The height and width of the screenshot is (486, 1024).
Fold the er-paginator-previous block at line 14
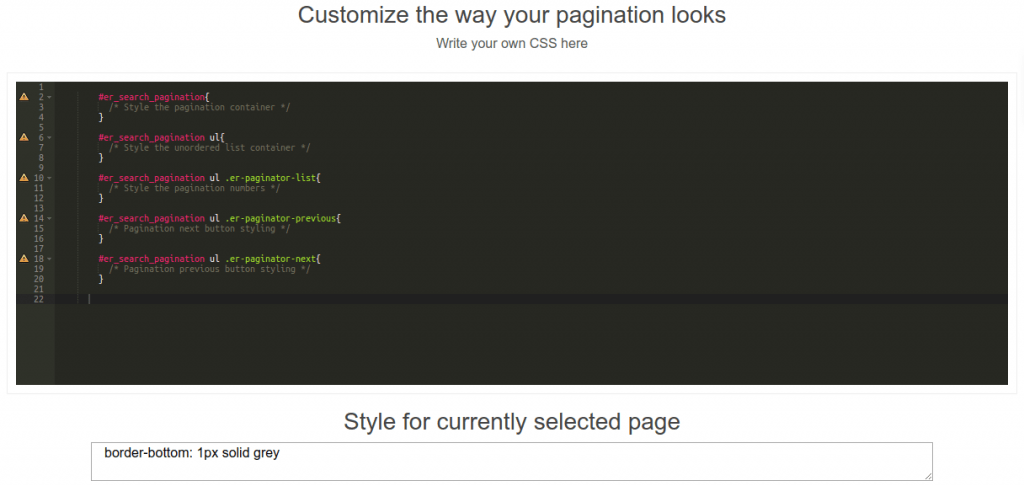click(49, 218)
